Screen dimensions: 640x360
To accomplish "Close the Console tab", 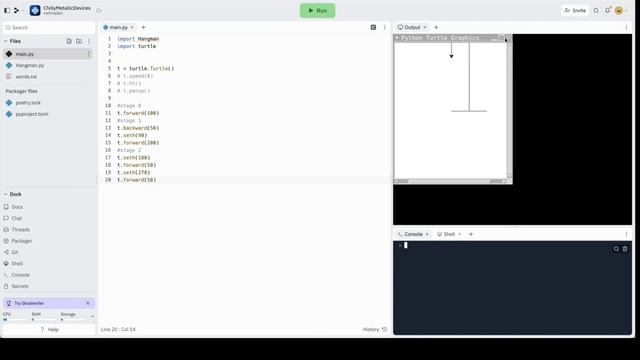I will (427, 234).
